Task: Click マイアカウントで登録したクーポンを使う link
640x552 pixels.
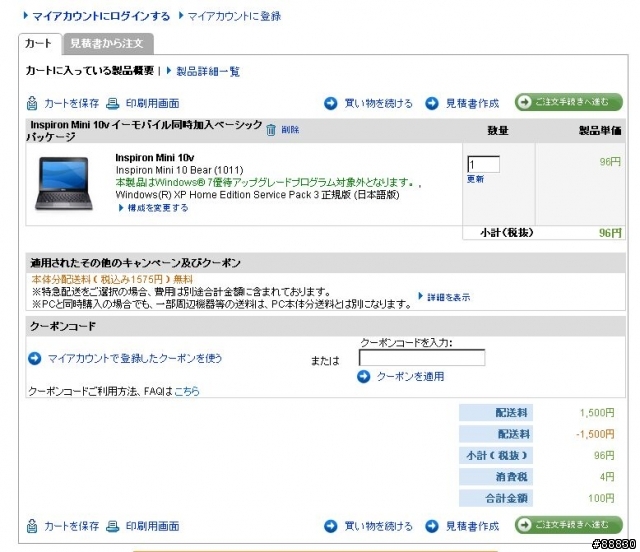Action: point(135,358)
